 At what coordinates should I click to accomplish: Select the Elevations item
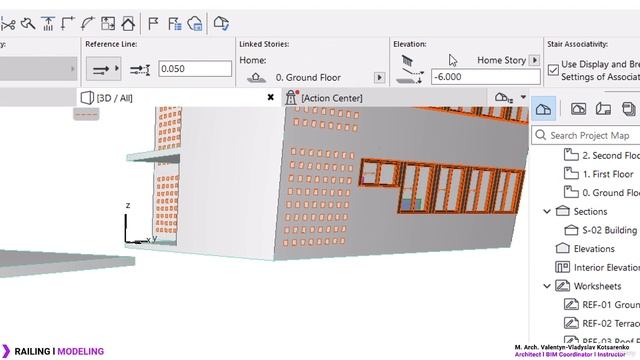(586, 249)
